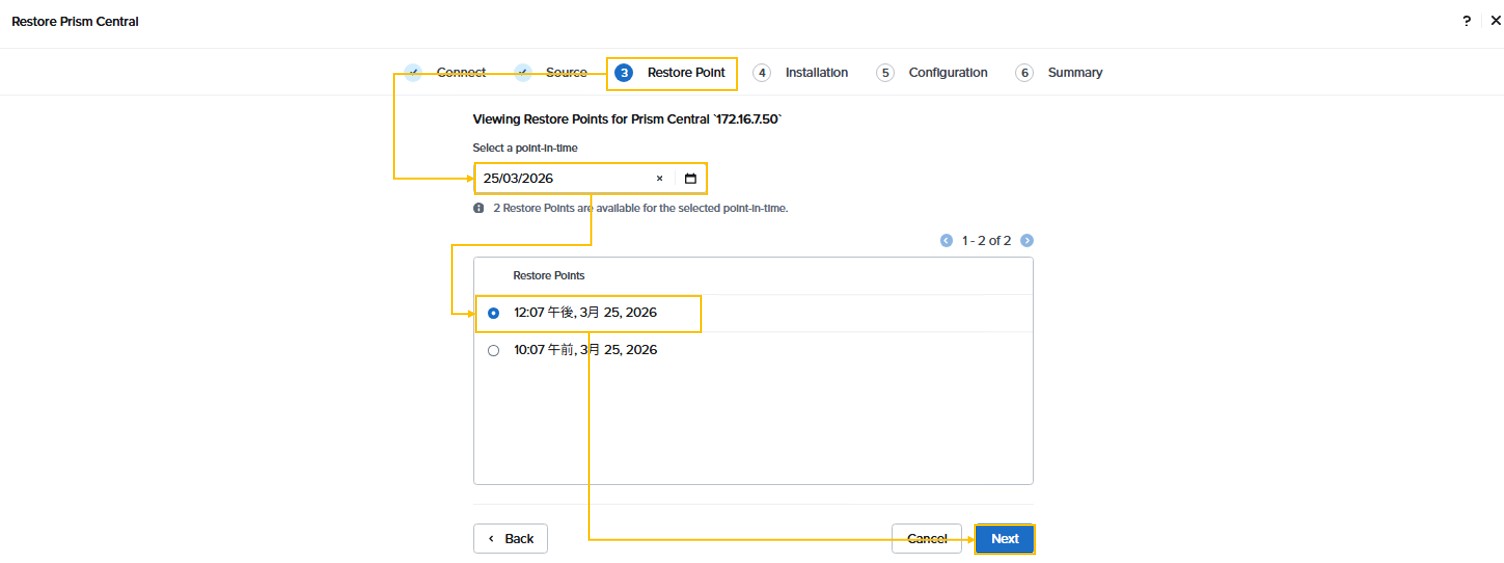This screenshot has width=1504, height=563.
Task: Close the Restore Prism Central dialog
Action: 1495,21
